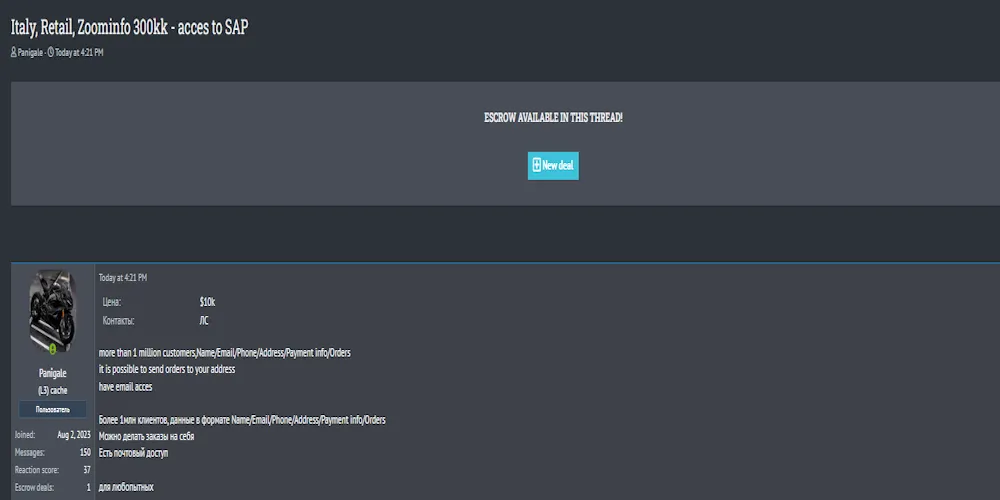Click the 'ЛС' contact value
Viewport: 1000px width, 500px height.
pos(203,321)
